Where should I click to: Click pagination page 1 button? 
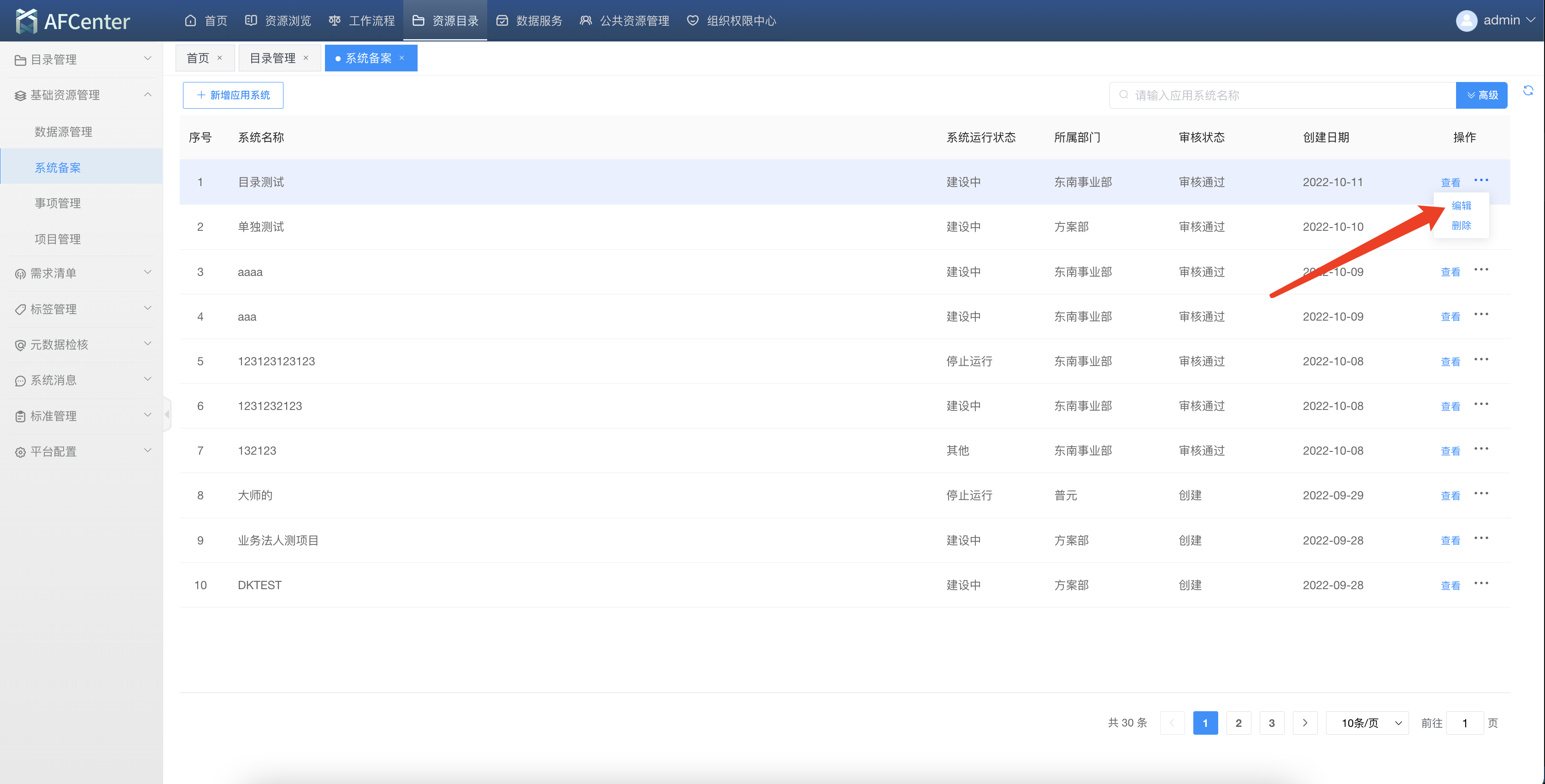[1205, 723]
